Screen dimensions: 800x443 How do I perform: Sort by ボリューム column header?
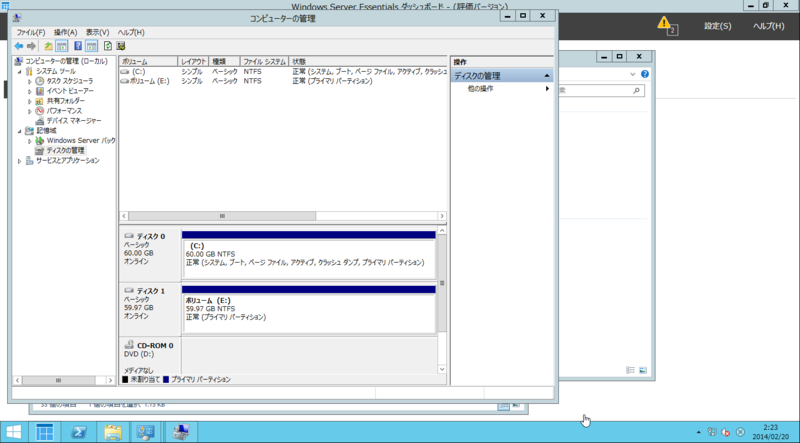click(148, 61)
